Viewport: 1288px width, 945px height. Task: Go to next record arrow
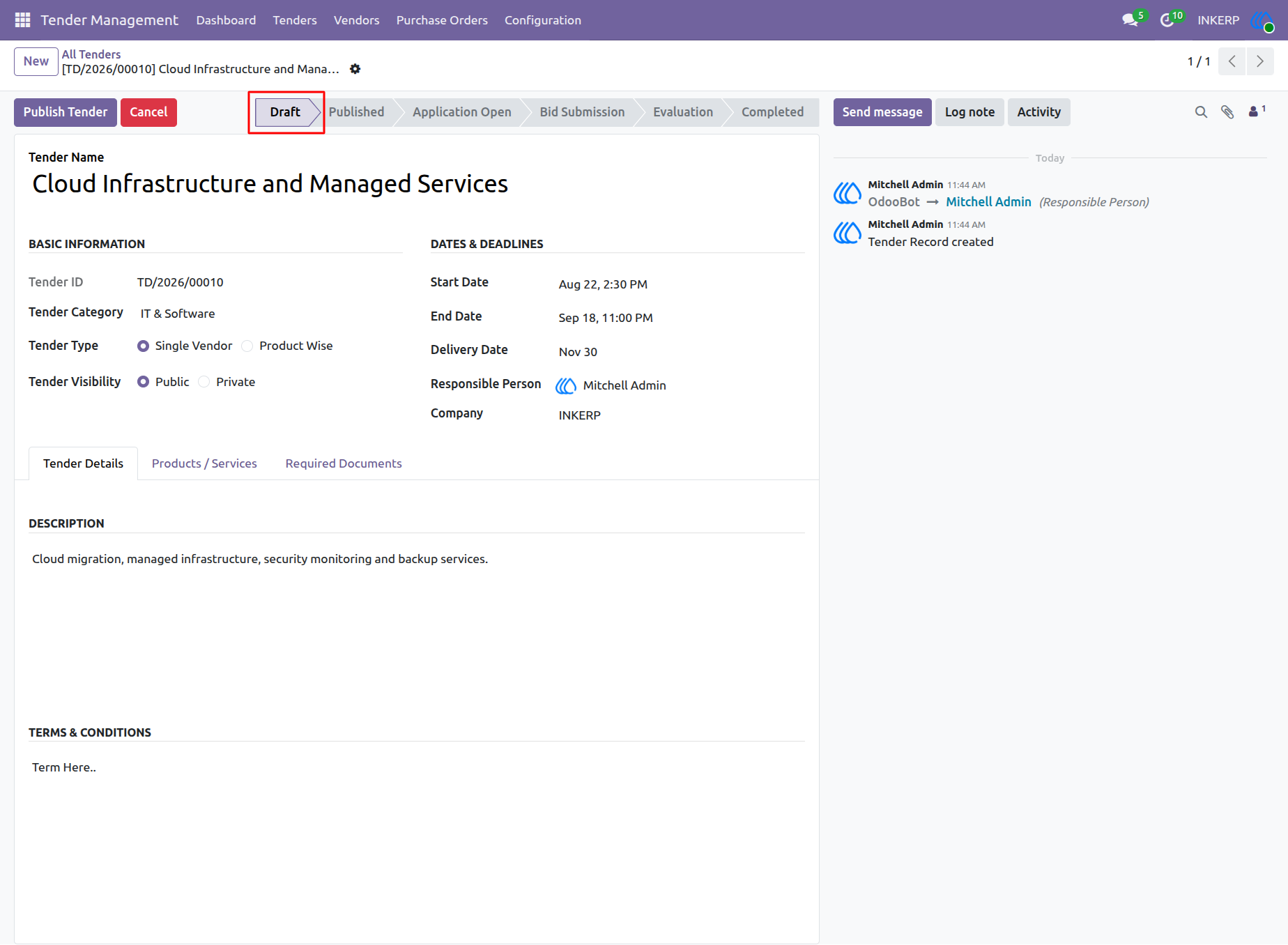click(x=1260, y=61)
